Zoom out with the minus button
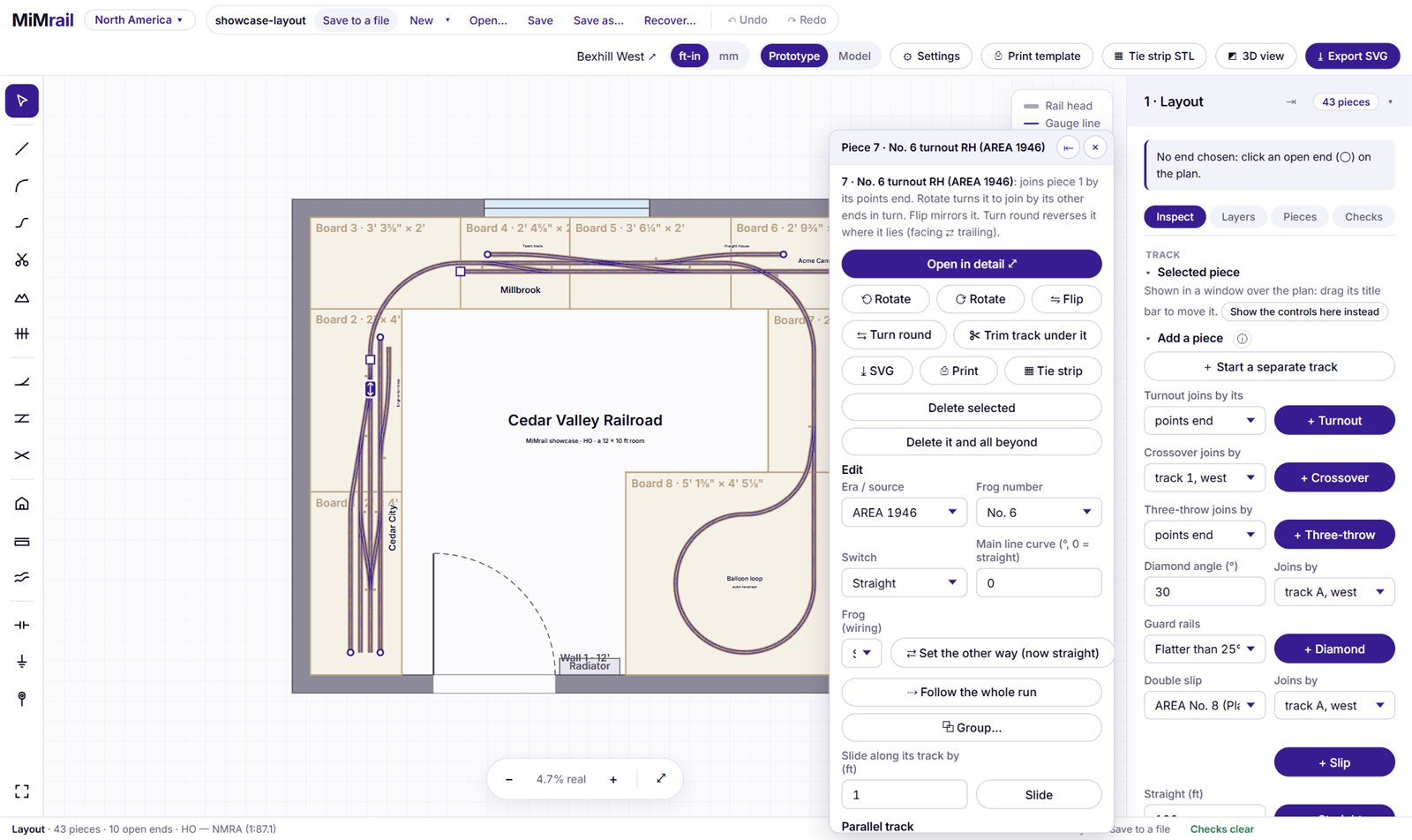This screenshot has width=1412, height=840. [509, 779]
